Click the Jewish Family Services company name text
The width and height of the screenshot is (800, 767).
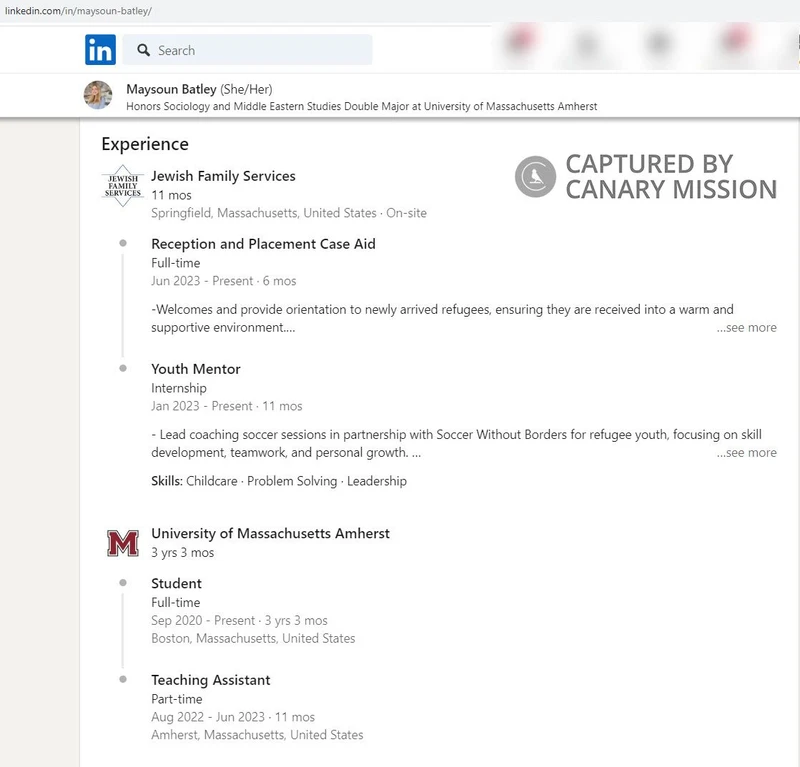pyautogui.click(x=222, y=175)
